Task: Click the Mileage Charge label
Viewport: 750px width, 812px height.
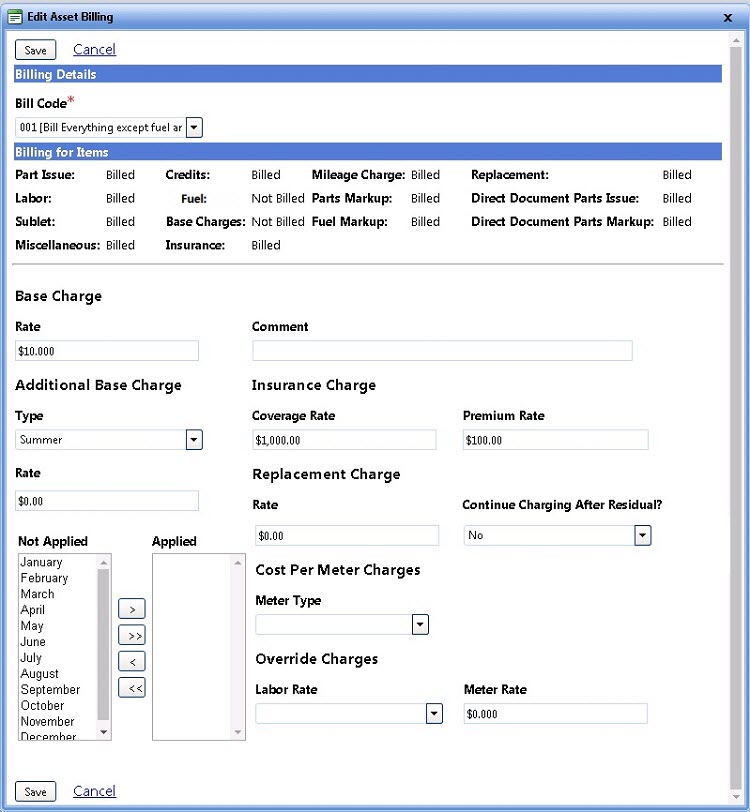Action: (358, 175)
